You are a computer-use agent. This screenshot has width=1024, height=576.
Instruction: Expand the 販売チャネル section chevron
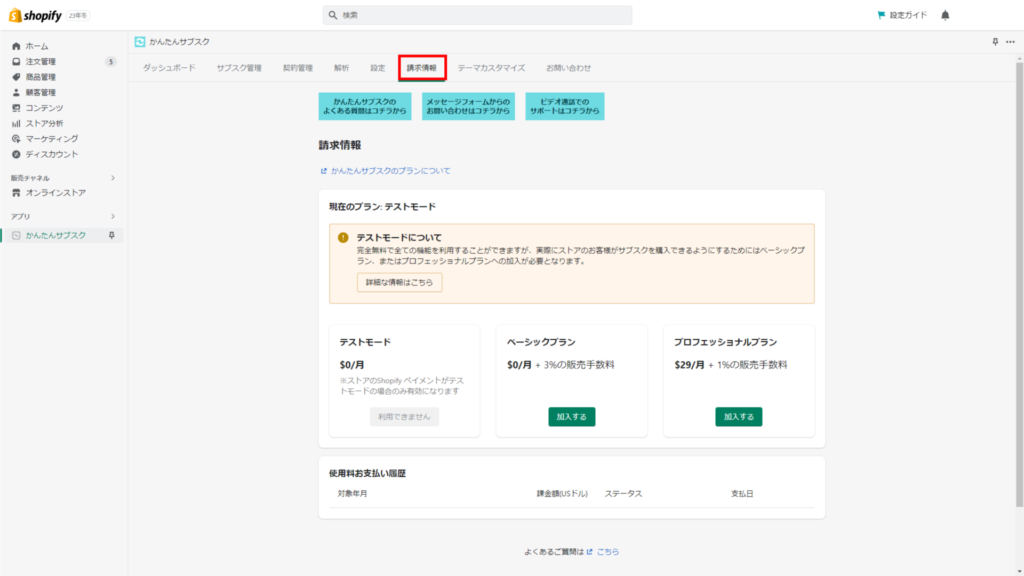pyautogui.click(x=112, y=178)
